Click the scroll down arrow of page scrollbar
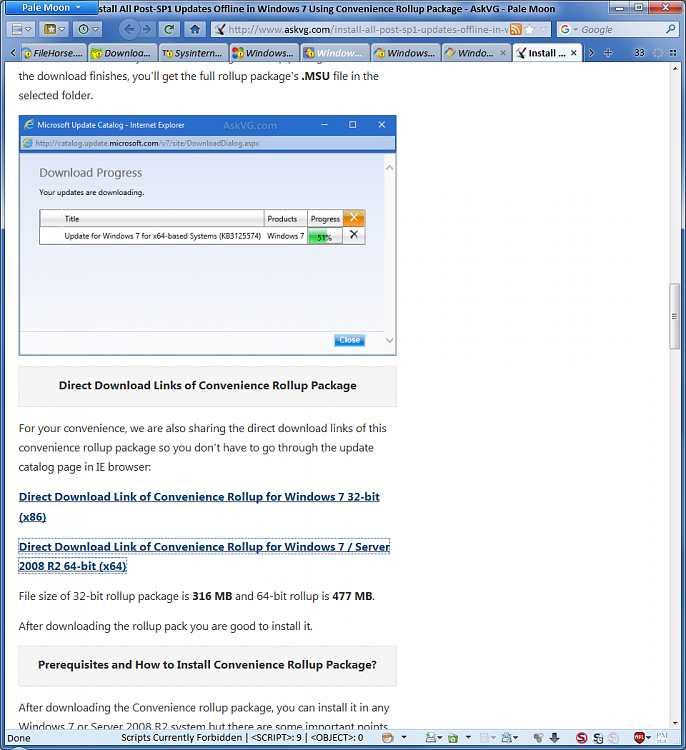686x750 pixels. 675,724
